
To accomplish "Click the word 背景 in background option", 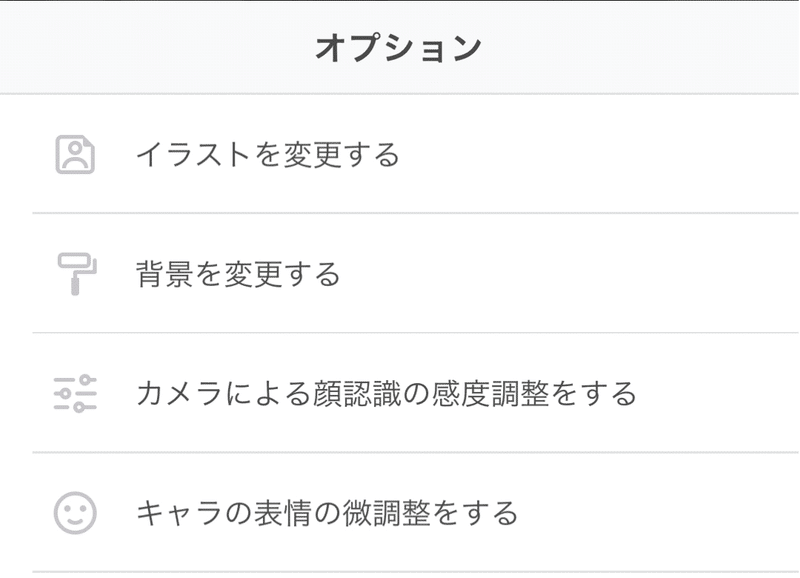I will click(x=165, y=274).
